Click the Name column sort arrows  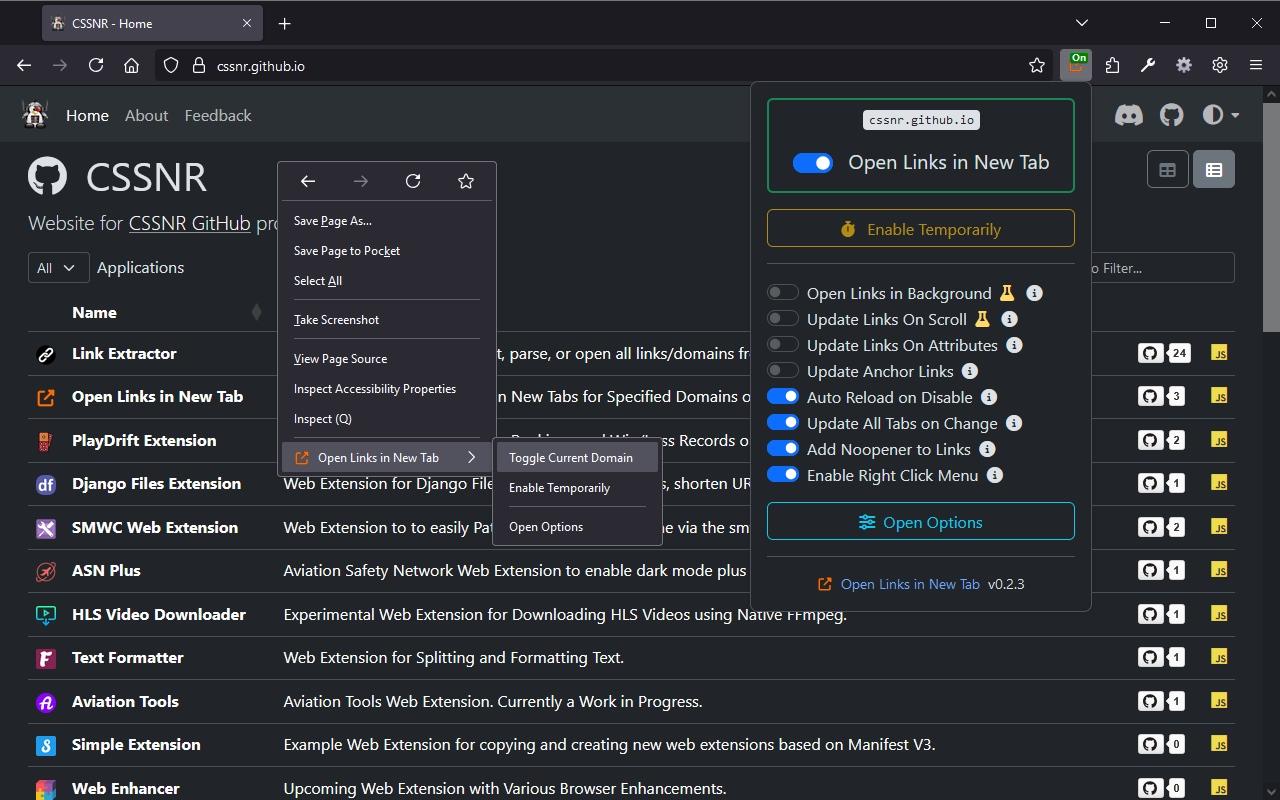click(256, 312)
